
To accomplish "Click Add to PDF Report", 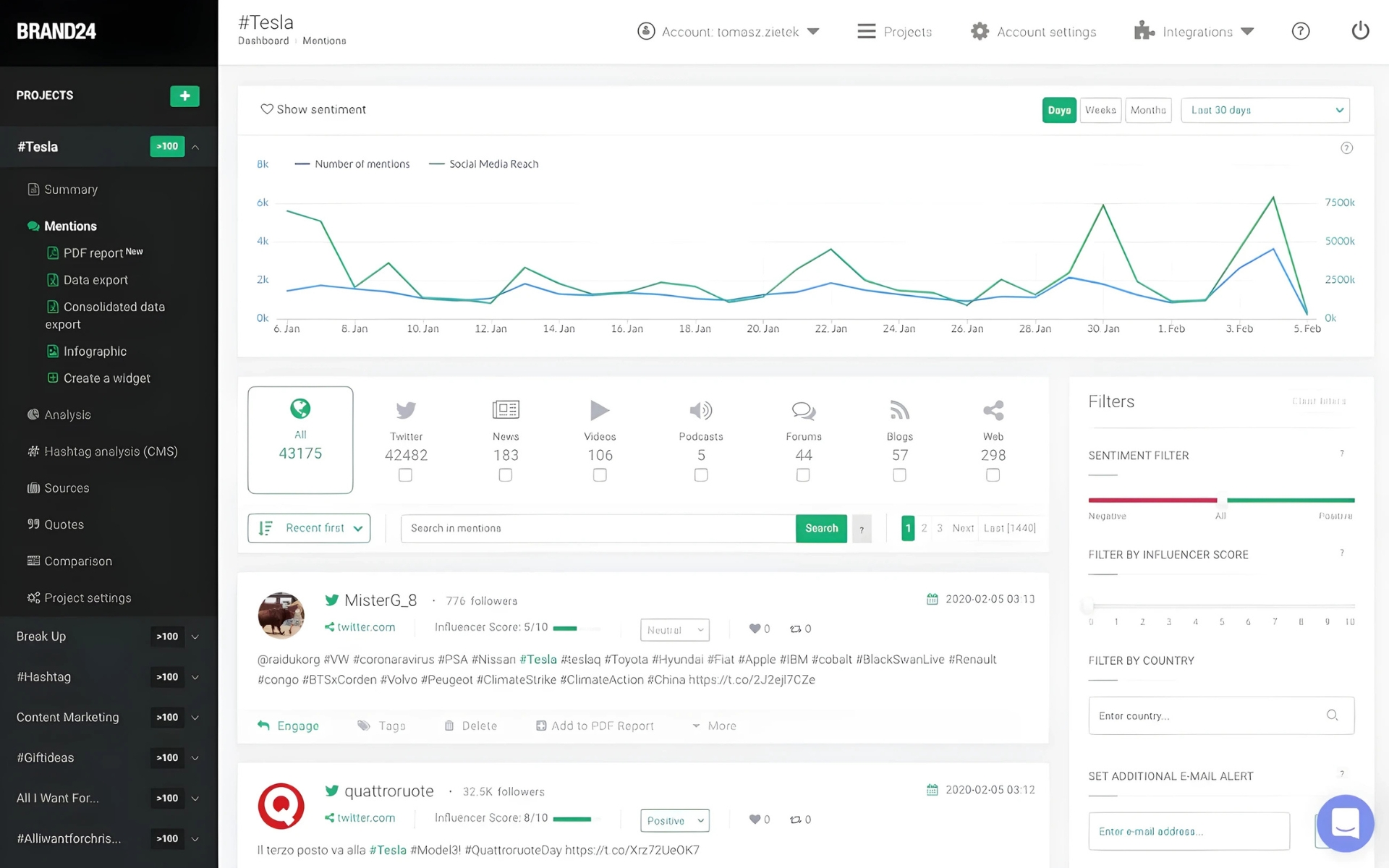I will [595, 726].
